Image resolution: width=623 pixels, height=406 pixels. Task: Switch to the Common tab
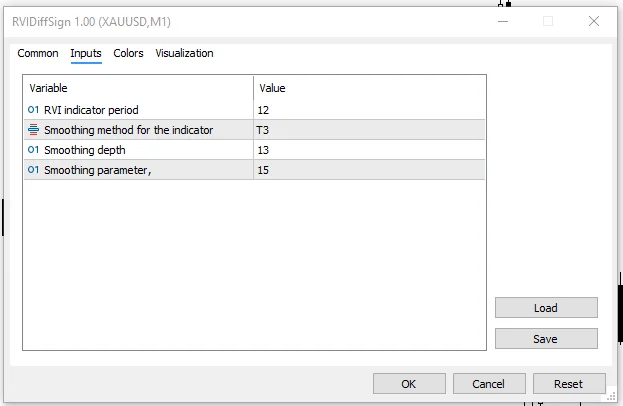click(x=38, y=53)
